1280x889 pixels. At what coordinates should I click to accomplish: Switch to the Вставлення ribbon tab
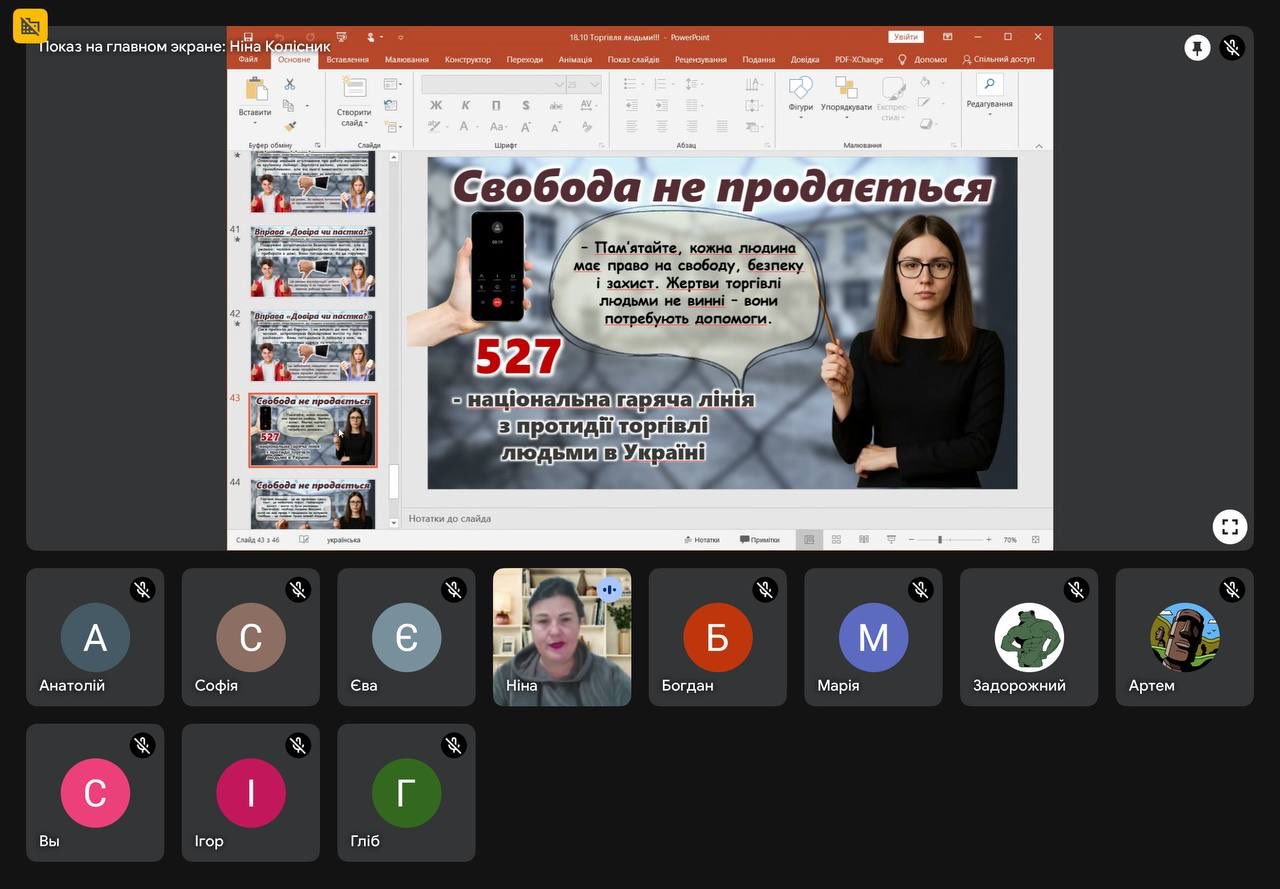pos(347,60)
